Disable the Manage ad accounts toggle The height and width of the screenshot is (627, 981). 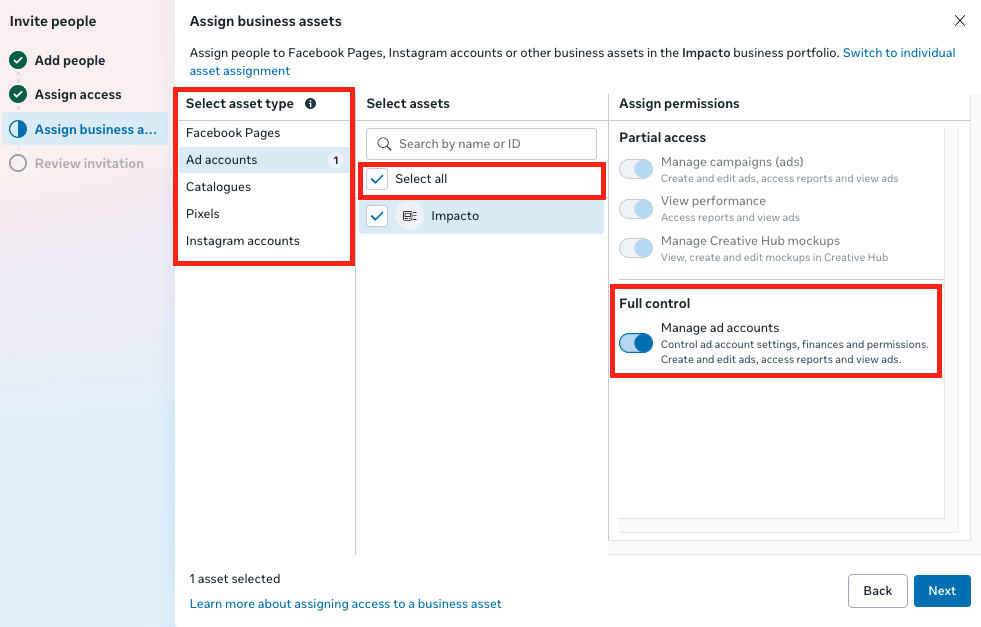[636, 344]
